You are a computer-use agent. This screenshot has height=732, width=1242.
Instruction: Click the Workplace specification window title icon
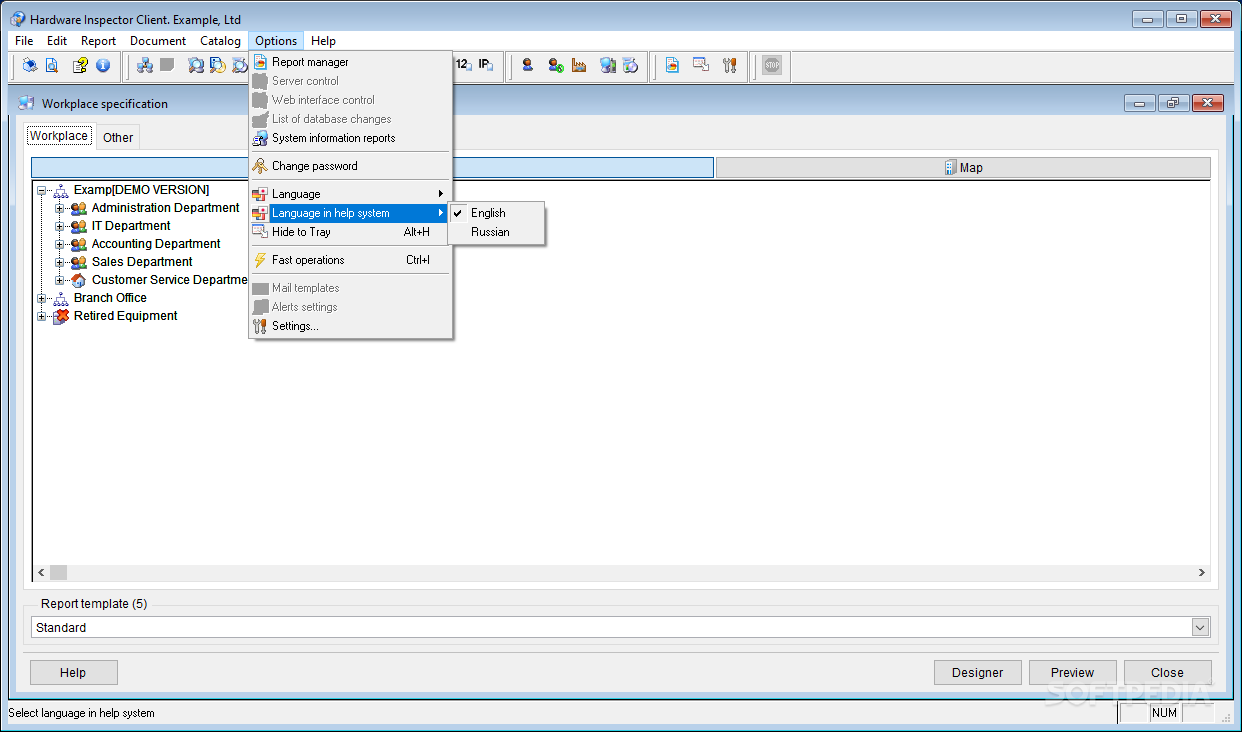click(x=26, y=103)
